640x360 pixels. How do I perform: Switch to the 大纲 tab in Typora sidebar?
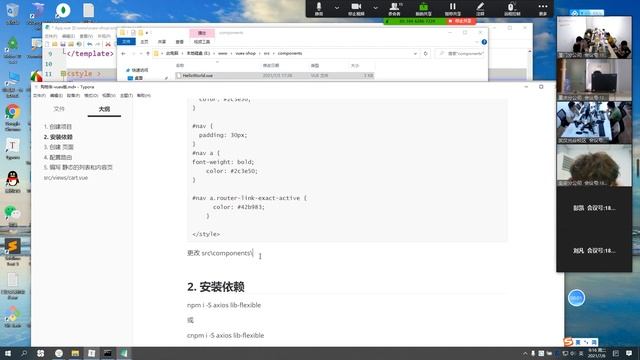(x=104, y=109)
